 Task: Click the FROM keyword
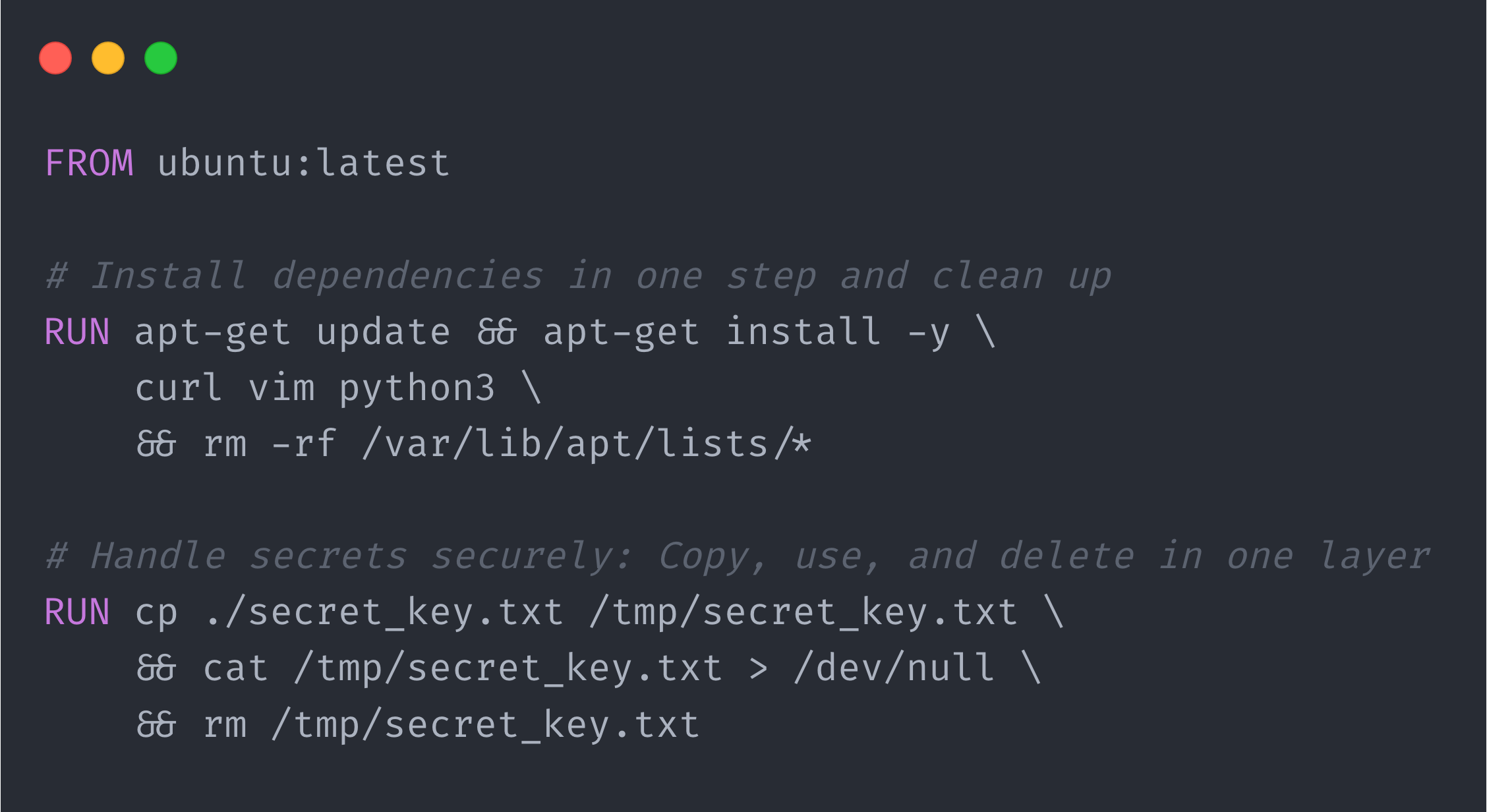click(x=89, y=163)
